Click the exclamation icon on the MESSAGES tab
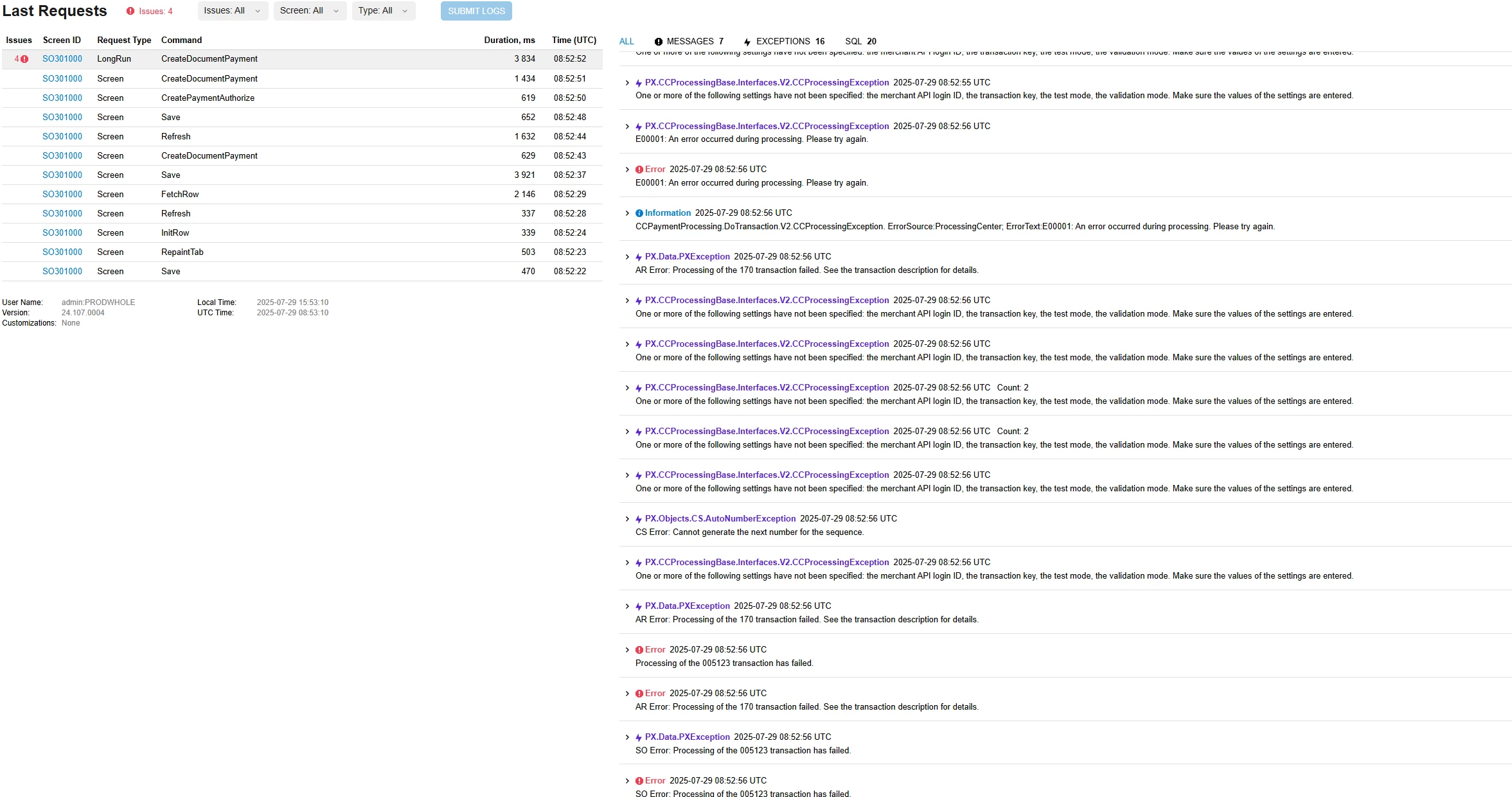1512x797 pixels. click(x=658, y=42)
